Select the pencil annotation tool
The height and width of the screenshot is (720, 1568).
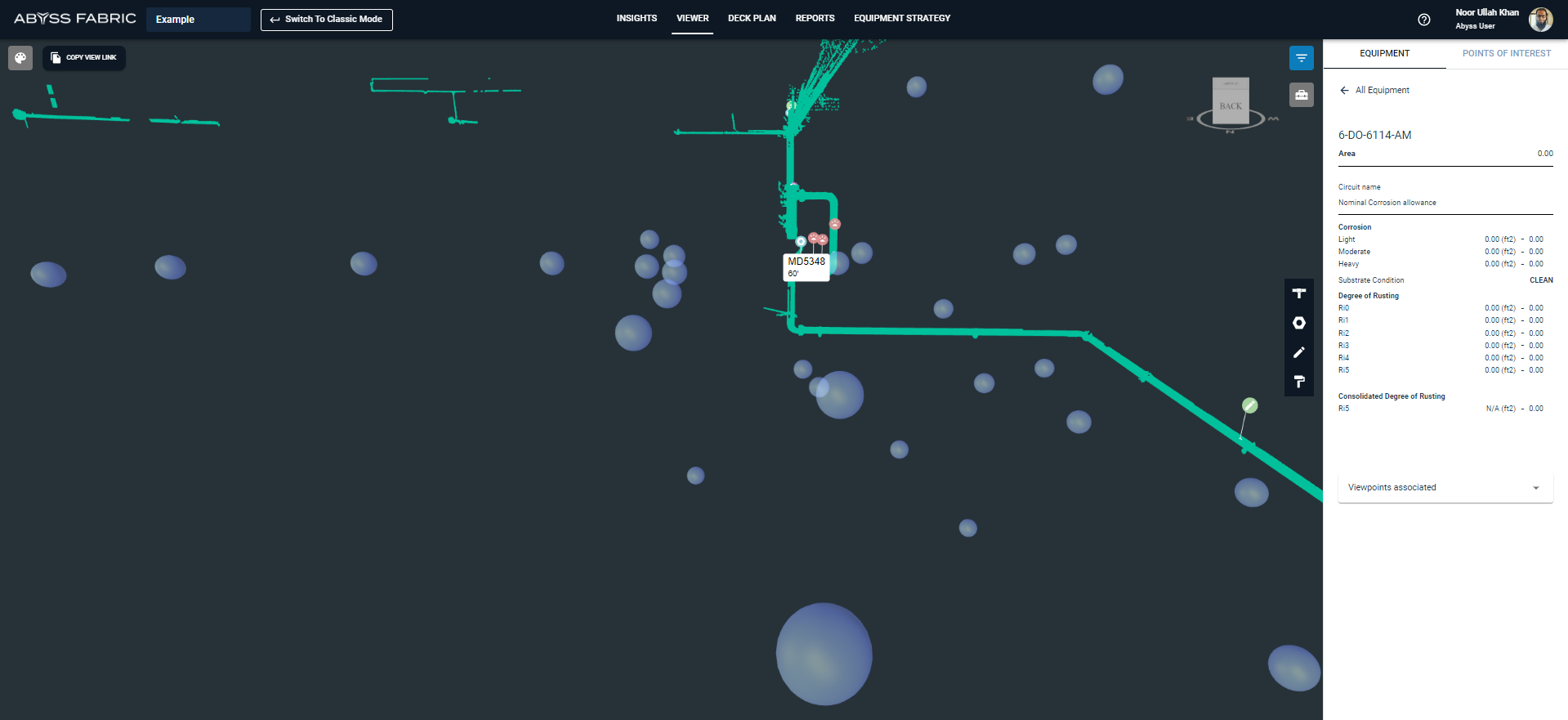(1298, 352)
